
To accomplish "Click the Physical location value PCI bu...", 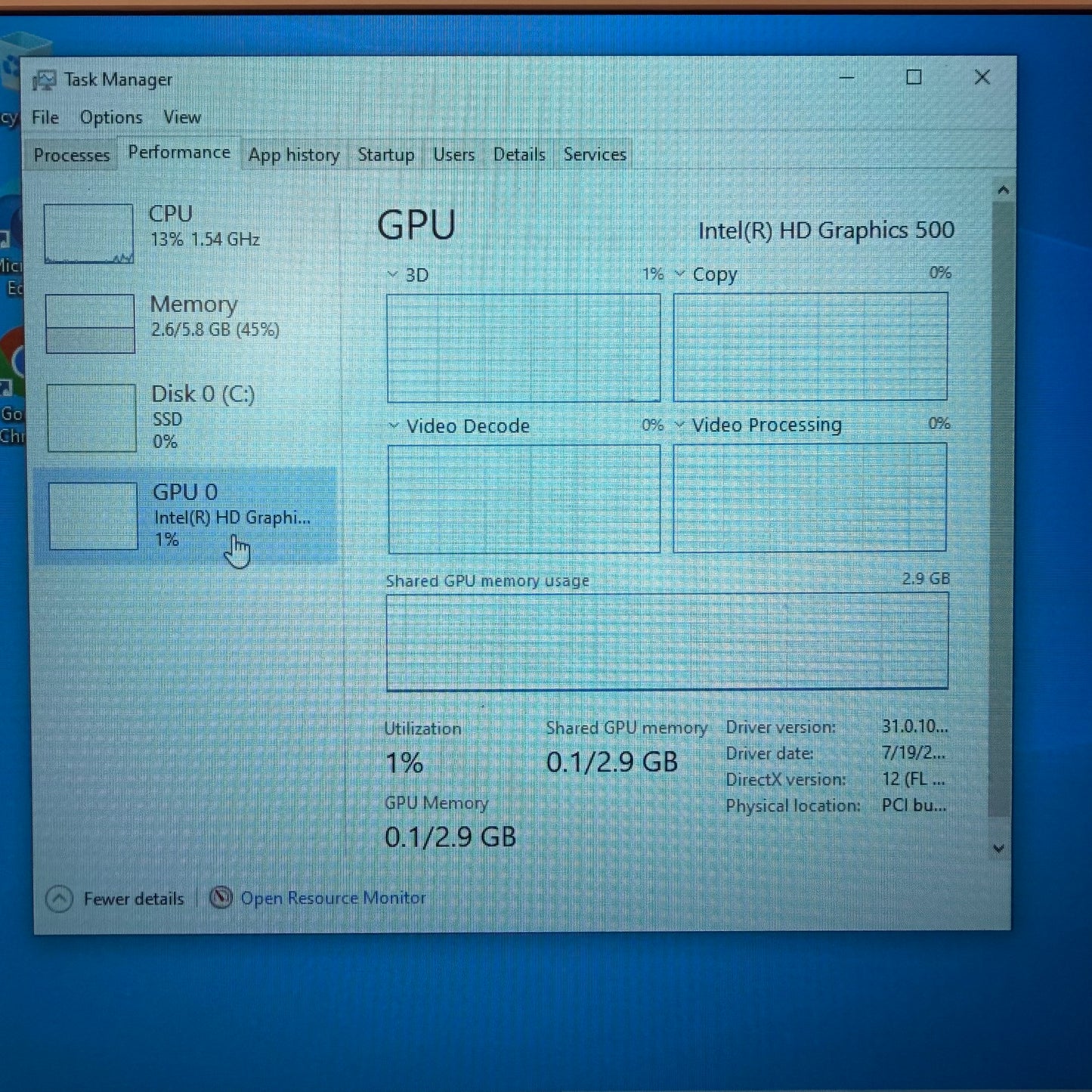I will click(914, 805).
